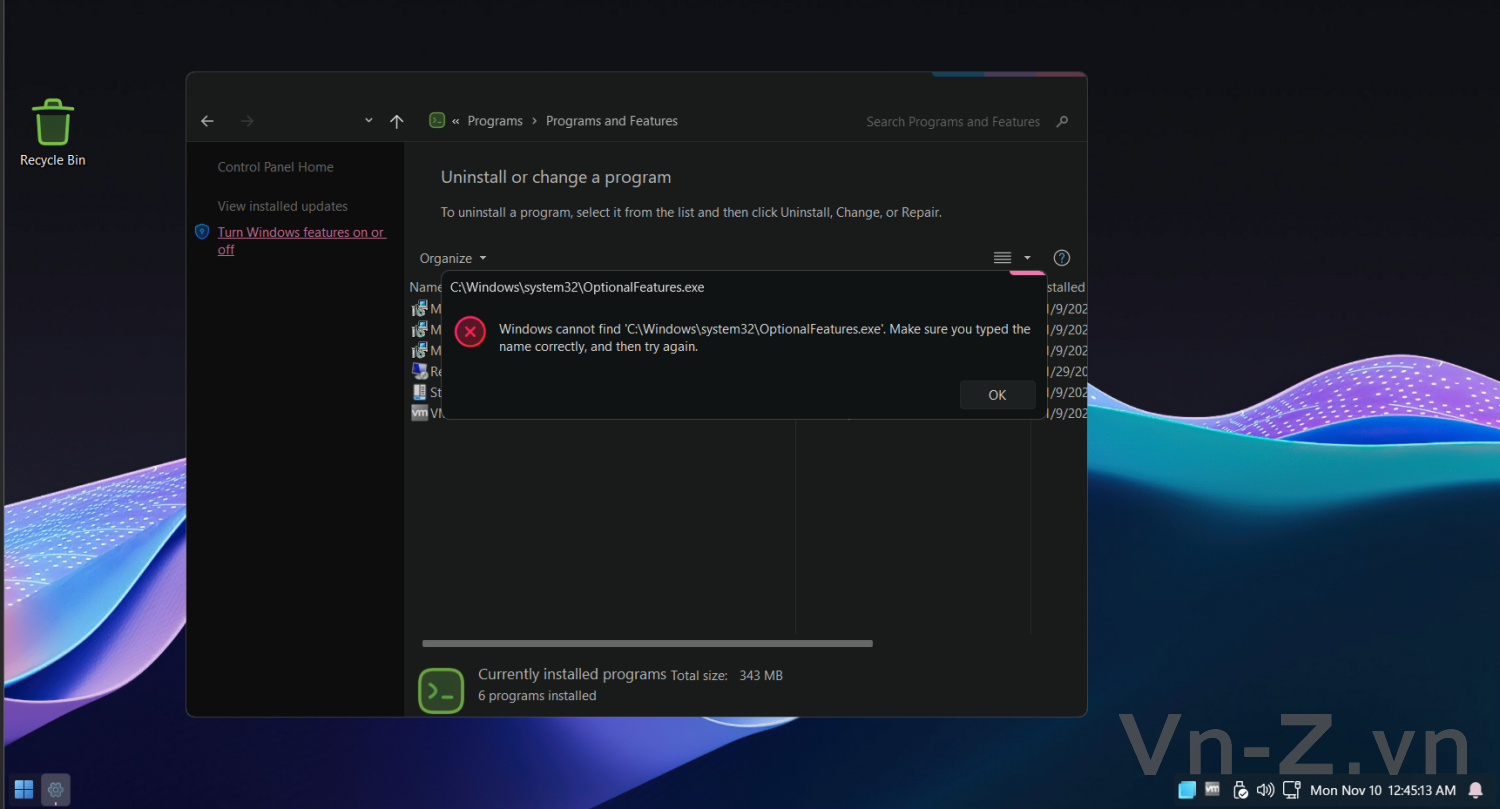
Task: Open the Windows Start button
Action: pyautogui.click(x=24, y=790)
